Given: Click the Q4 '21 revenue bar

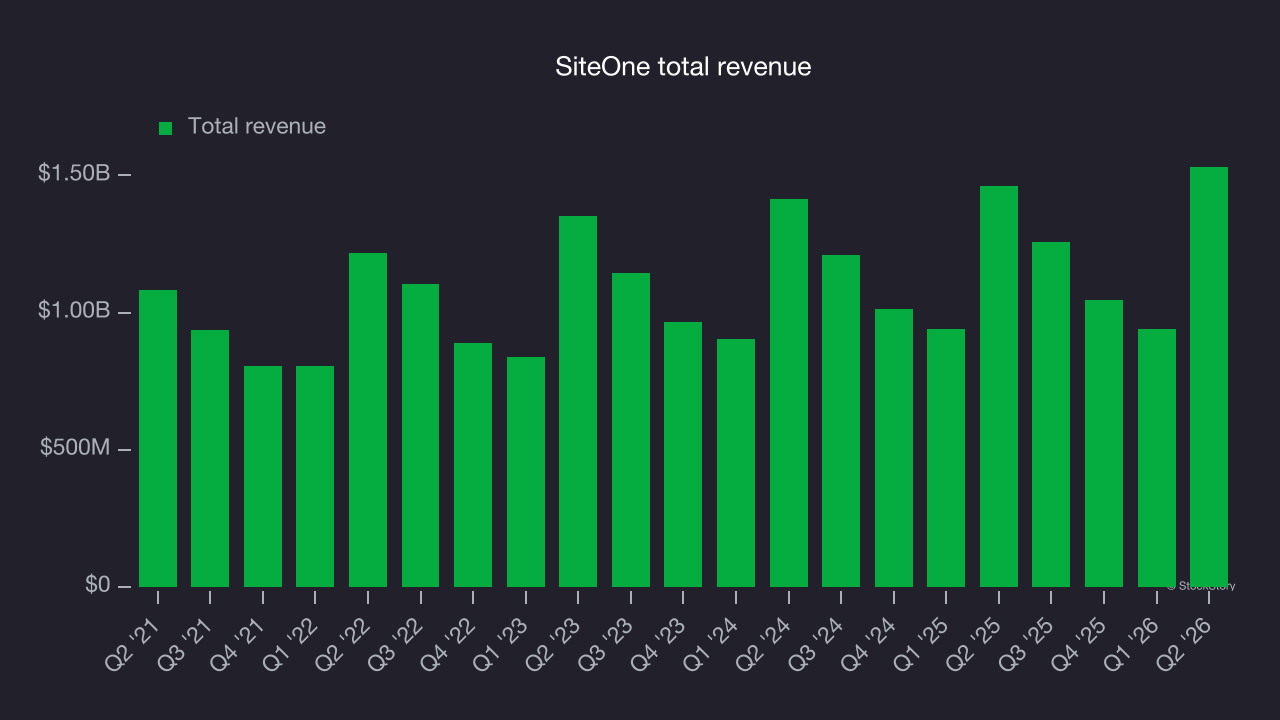Looking at the screenshot, I should [x=263, y=476].
